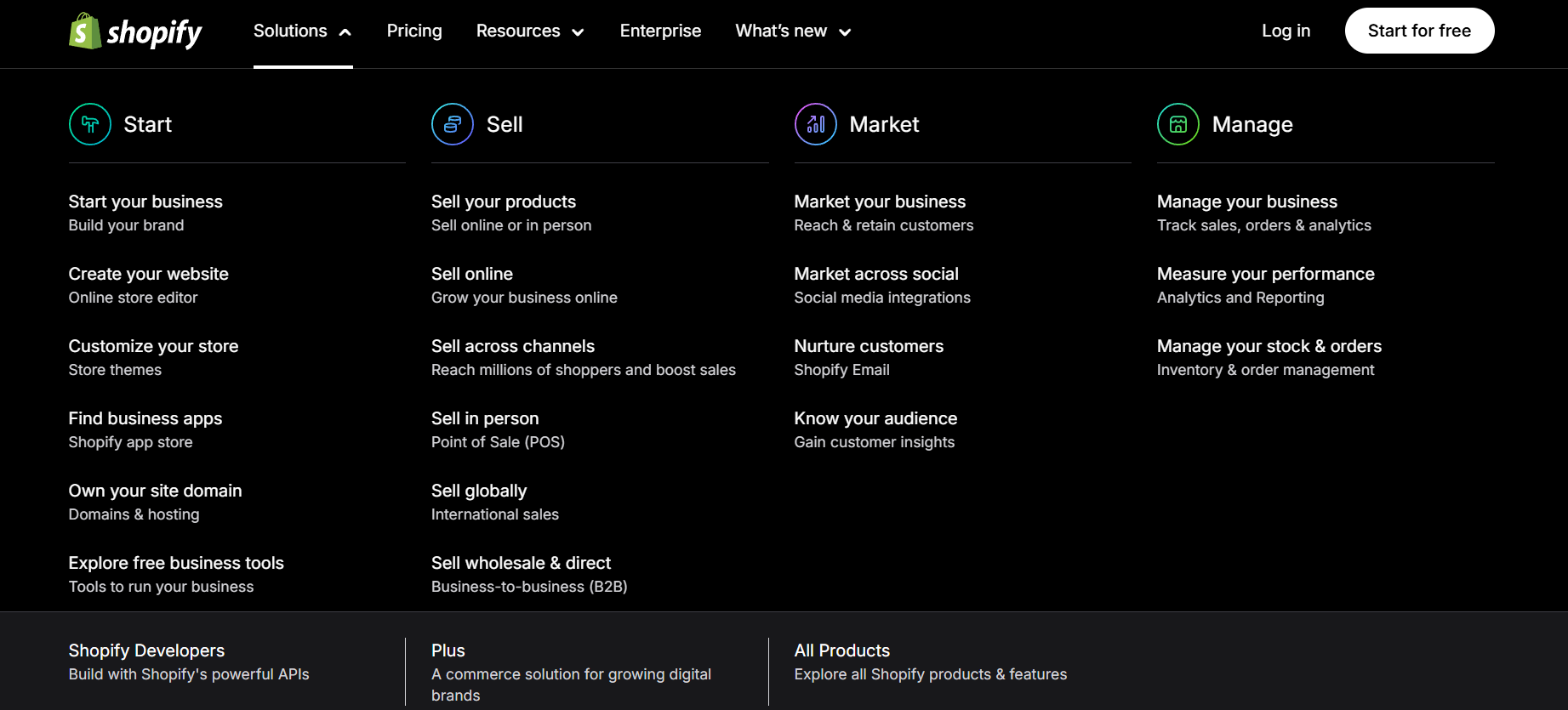This screenshot has height=710, width=1568.
Task: Click 'Business-to-business (B2B)' subtitle
Action: point(529,587)
